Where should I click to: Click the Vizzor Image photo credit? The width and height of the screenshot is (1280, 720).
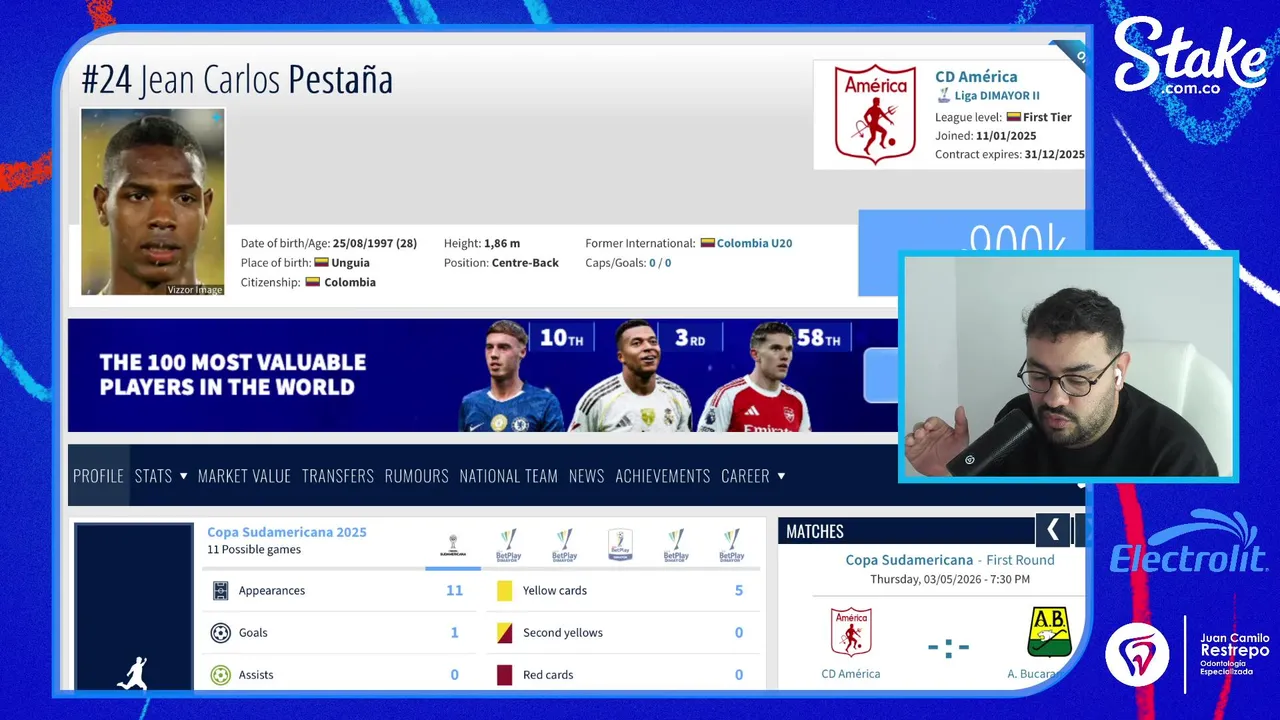(194, 290)
